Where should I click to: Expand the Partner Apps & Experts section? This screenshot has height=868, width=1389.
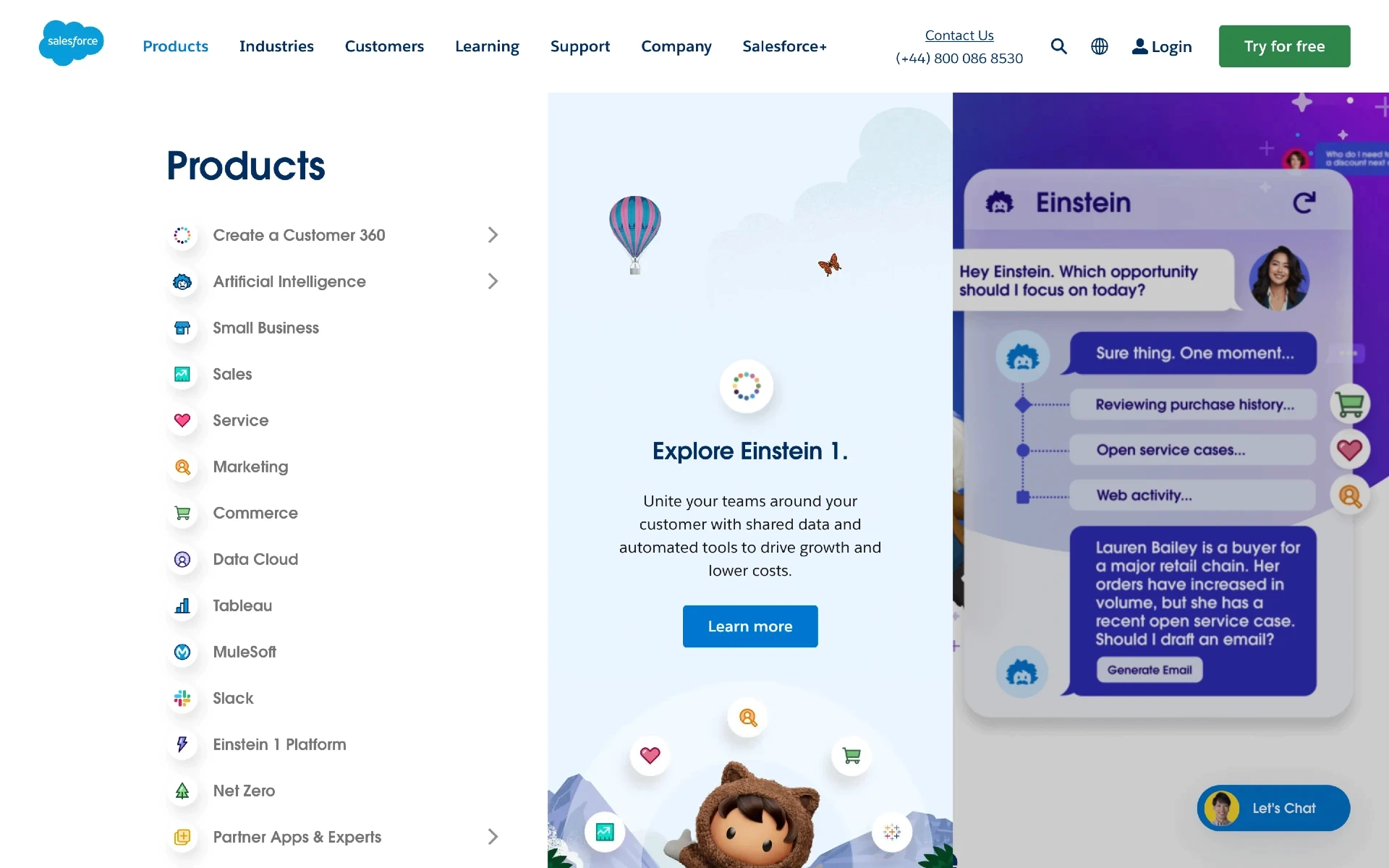click(x=491, y=837)
